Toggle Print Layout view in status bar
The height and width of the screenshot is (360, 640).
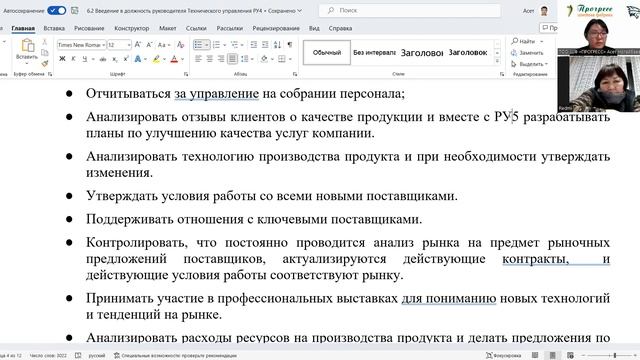coord(553,355)
